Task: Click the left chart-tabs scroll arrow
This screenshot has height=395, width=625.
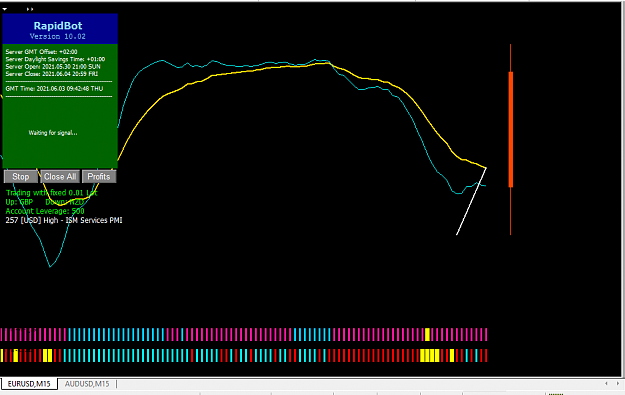Action: pyautogui.click(x=606, y=383)
